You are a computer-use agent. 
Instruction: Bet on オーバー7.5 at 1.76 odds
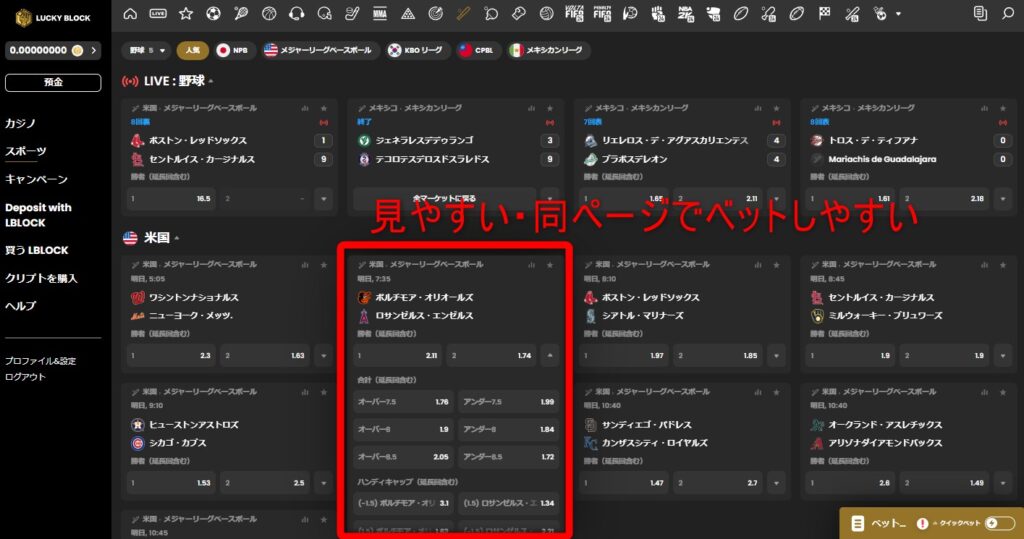(403, 402)
